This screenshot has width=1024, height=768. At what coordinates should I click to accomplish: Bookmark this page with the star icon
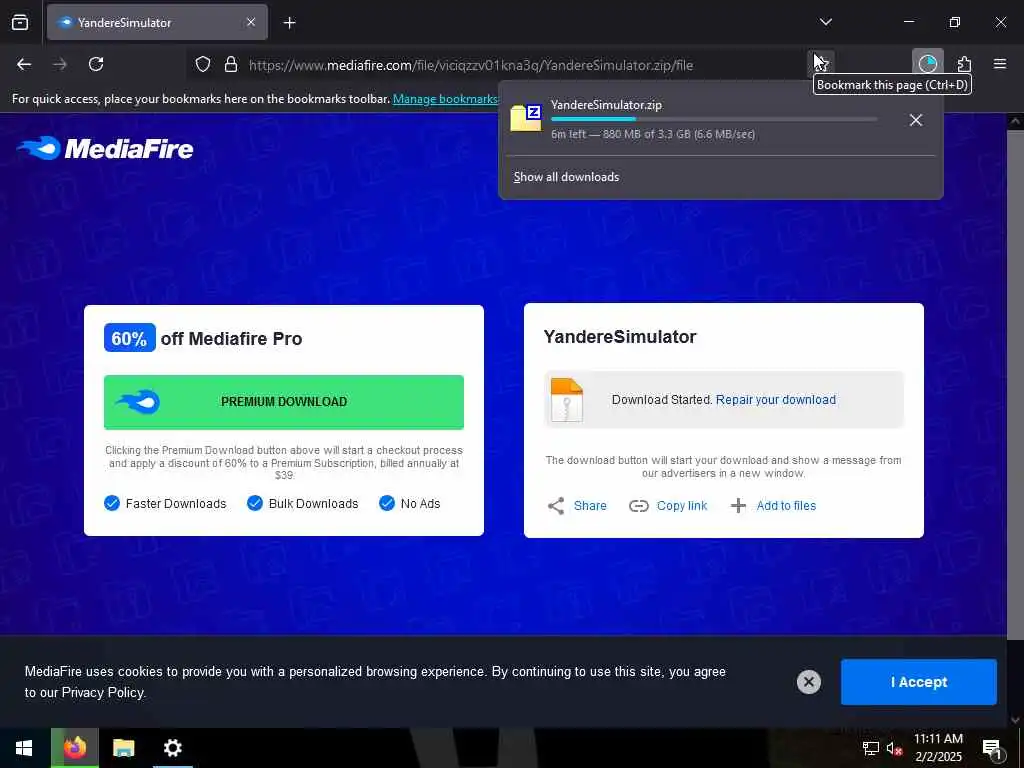coord(820,64)
